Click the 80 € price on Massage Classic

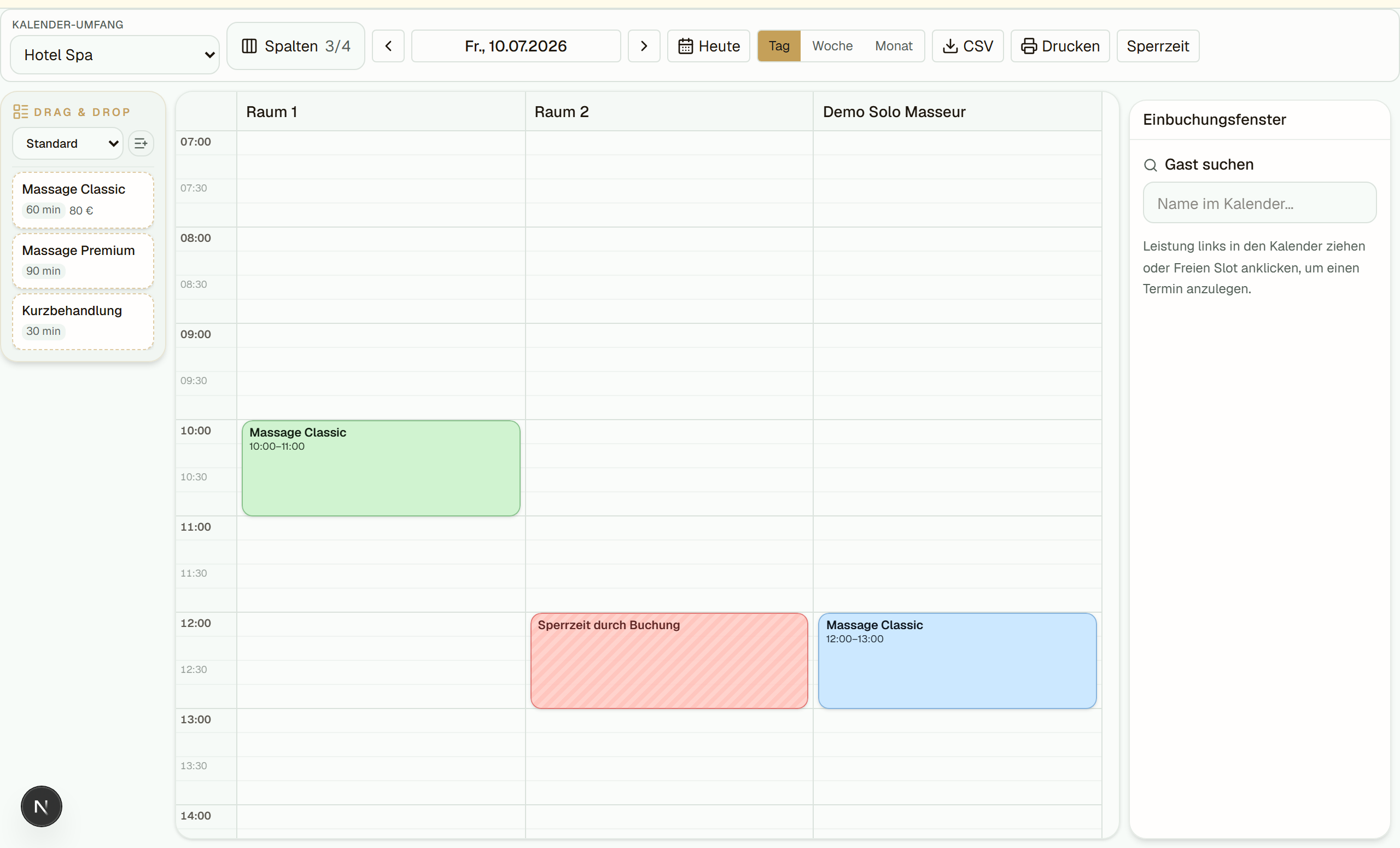[81, 210]
